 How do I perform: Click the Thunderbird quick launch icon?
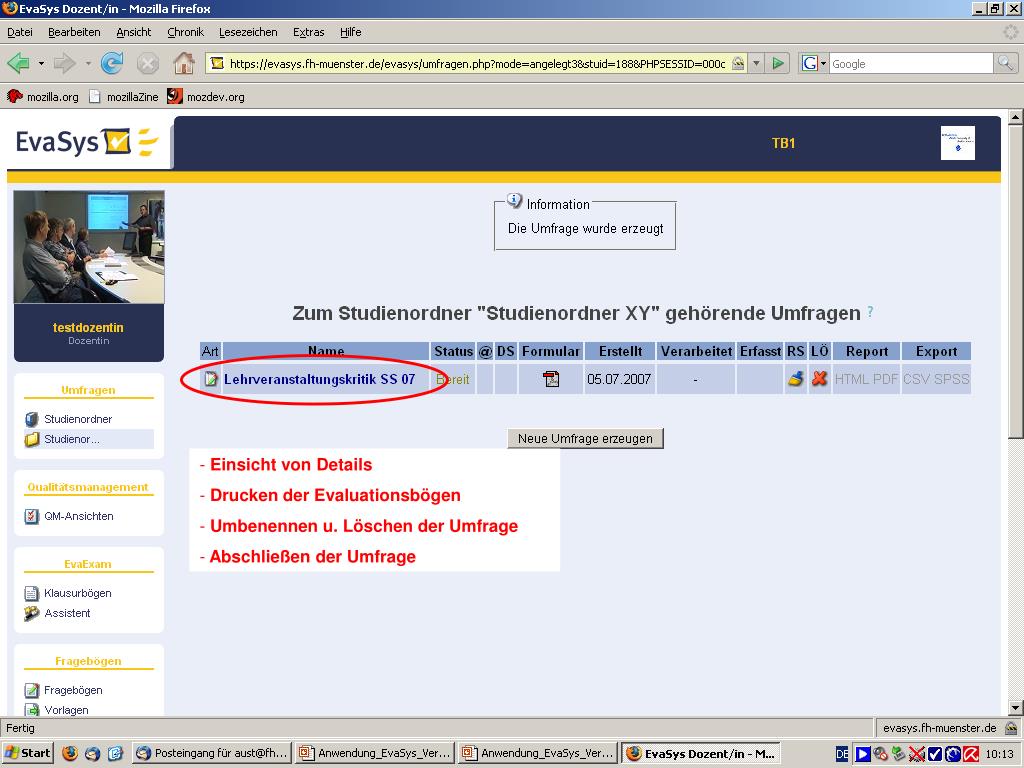tap(93, 753)
